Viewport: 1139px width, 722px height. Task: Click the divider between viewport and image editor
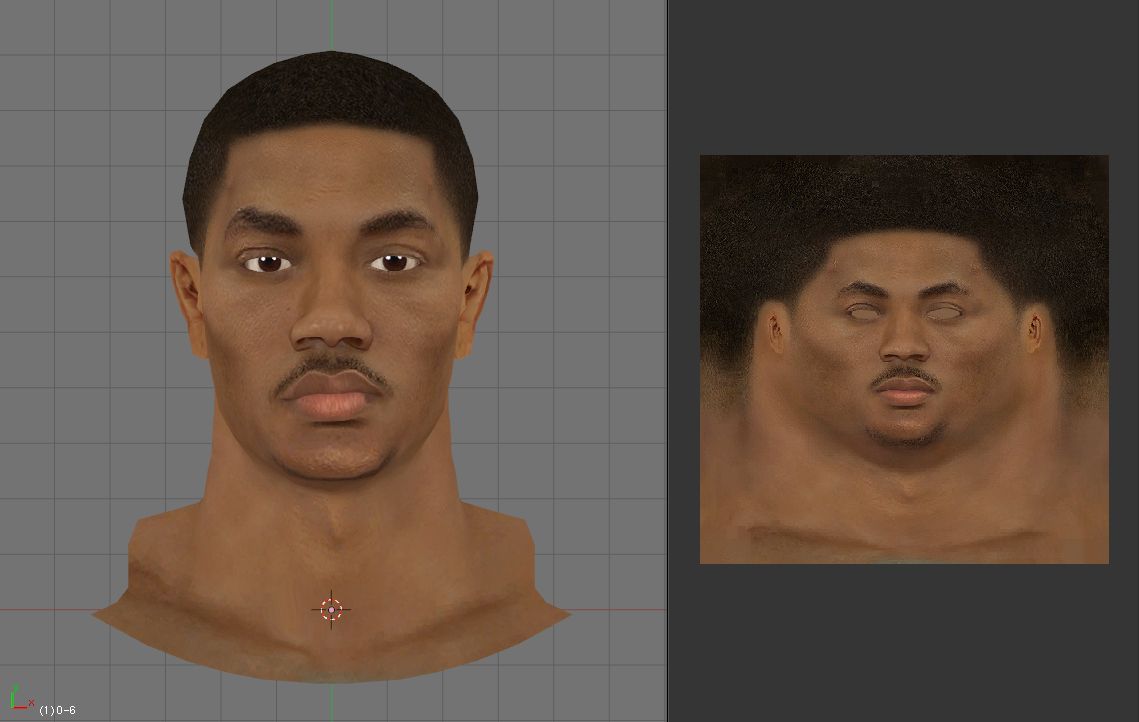(667, 360)
